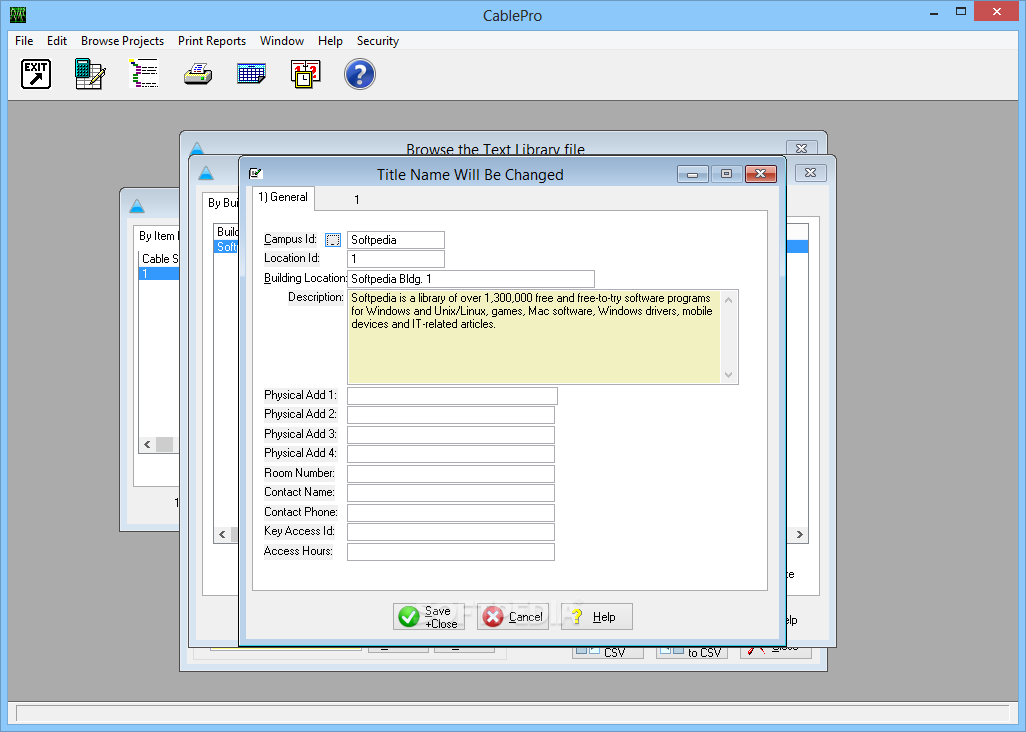Click the Exit toolbar icon
Screen dimensions: 1026x732
point(36,74)
